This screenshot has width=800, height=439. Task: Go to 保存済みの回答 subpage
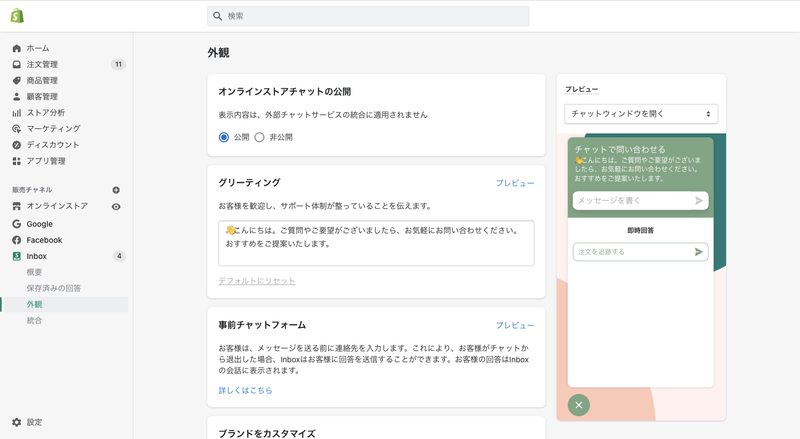pos(54,288)
